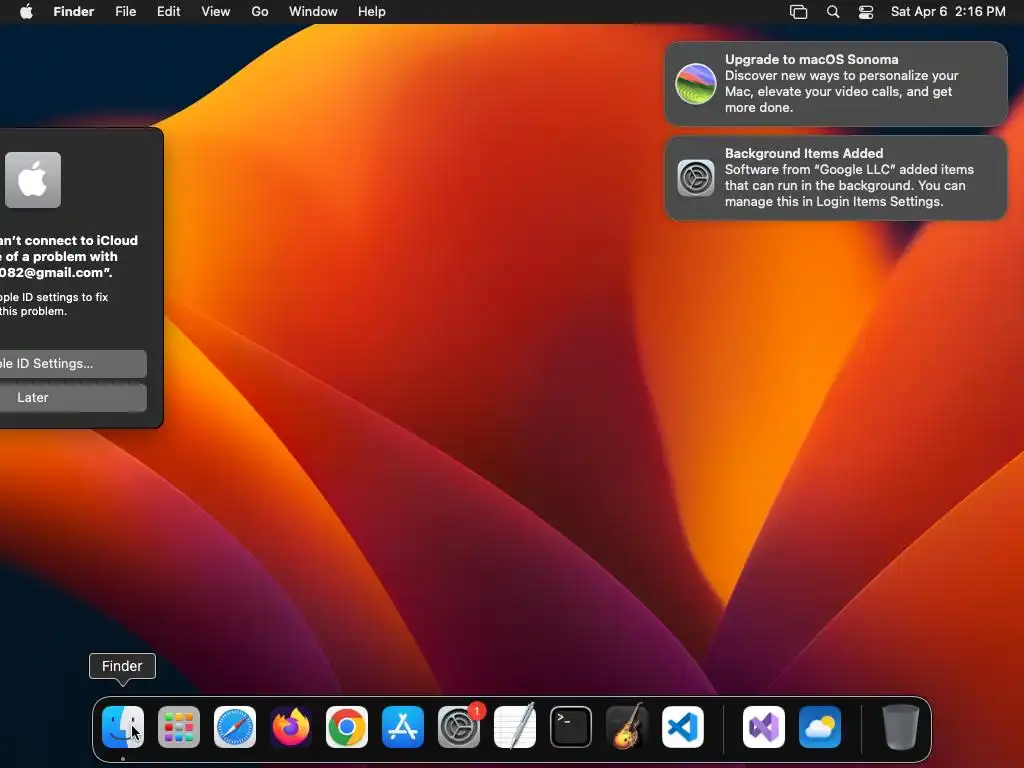This screenshot has width=1024, height=768.
Task: Open the Background Items Added notification
Action: coord(836,178)
